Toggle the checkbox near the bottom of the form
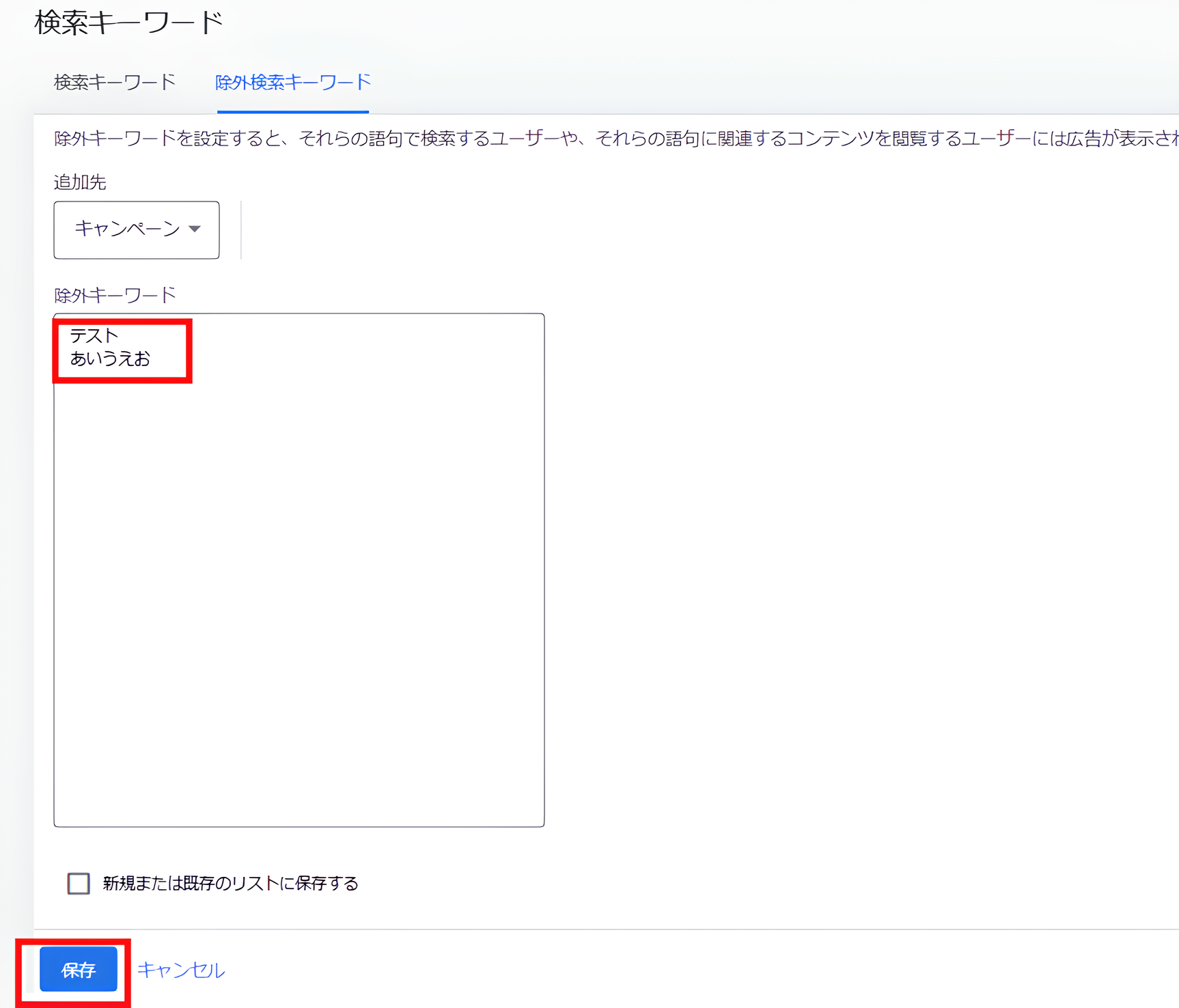This screenshot has height=1008, width=1179. [x=78, y=884]
